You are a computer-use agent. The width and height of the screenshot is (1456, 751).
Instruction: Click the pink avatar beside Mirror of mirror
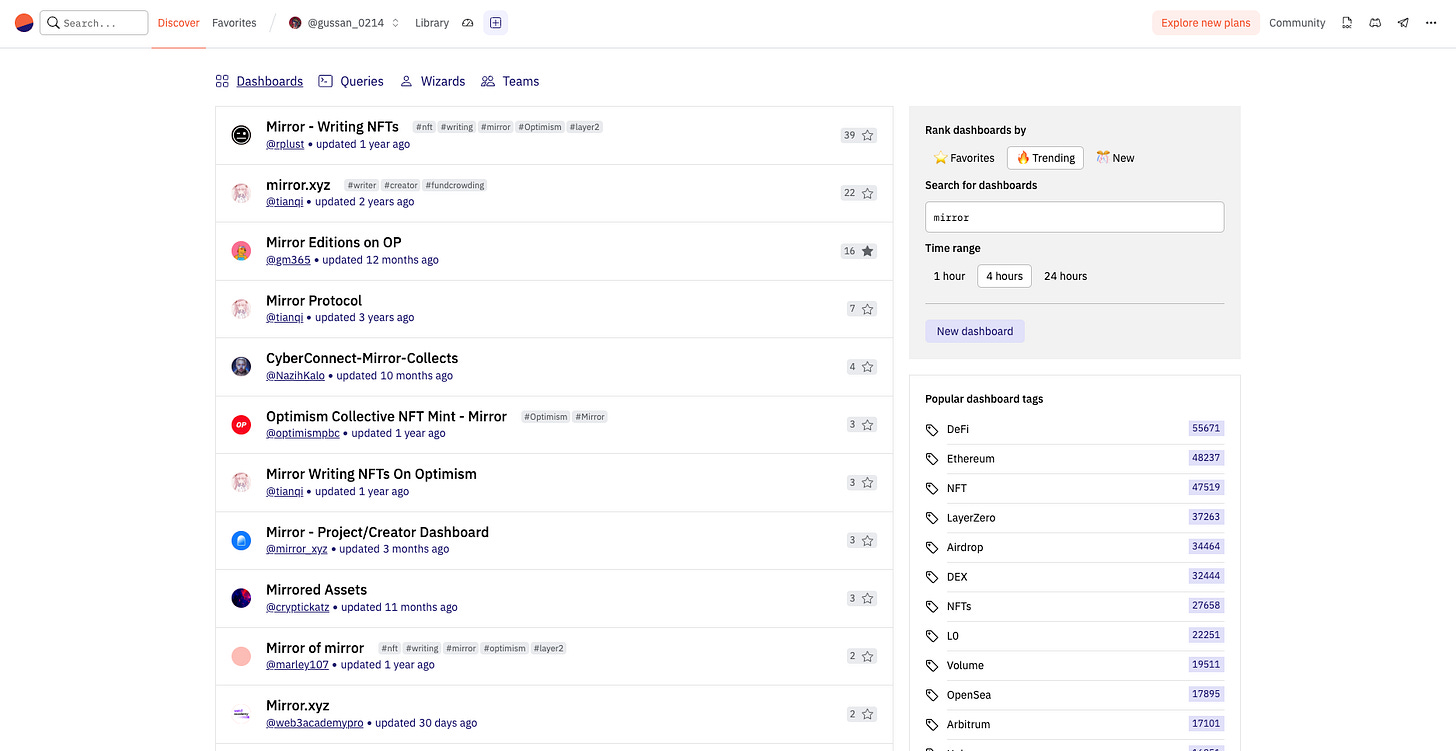pos(241,656)
